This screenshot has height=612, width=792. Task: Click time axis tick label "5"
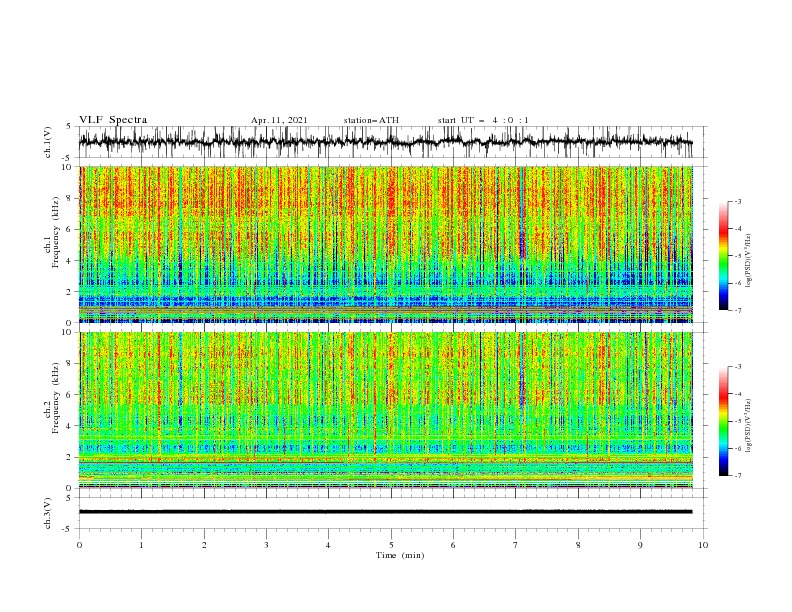(x=391, y=545)
